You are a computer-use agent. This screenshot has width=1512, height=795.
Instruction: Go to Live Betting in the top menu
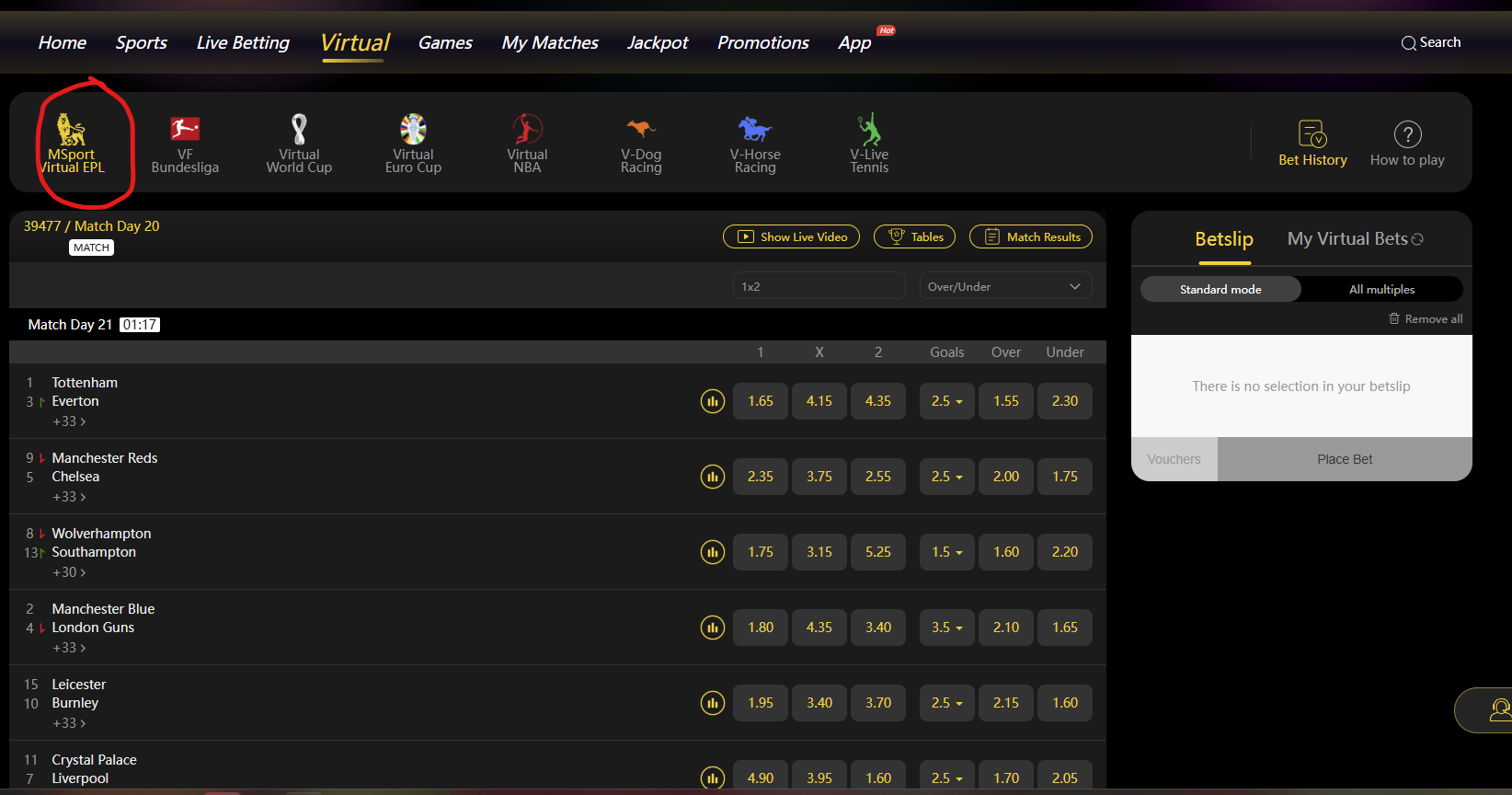243,42
